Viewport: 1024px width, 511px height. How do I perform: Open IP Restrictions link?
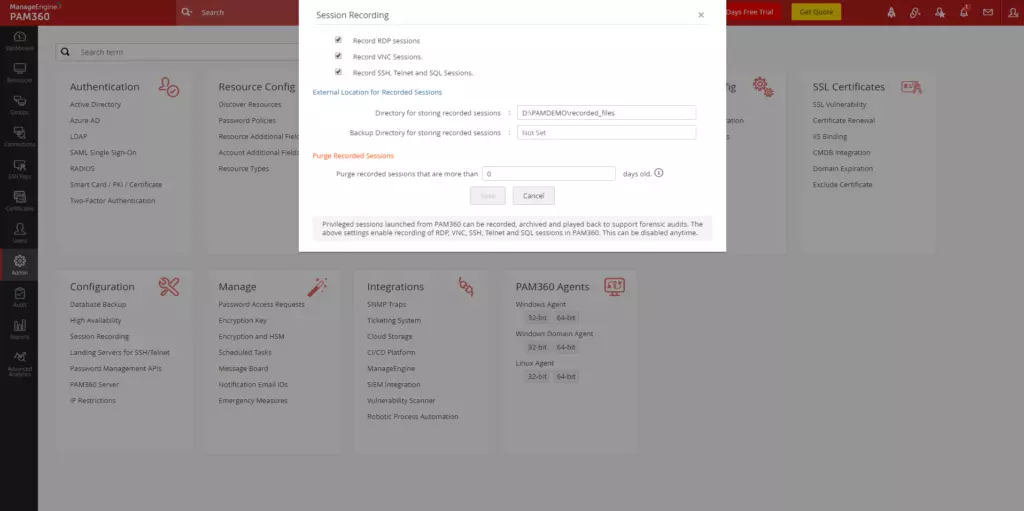[x=93, y=401]
